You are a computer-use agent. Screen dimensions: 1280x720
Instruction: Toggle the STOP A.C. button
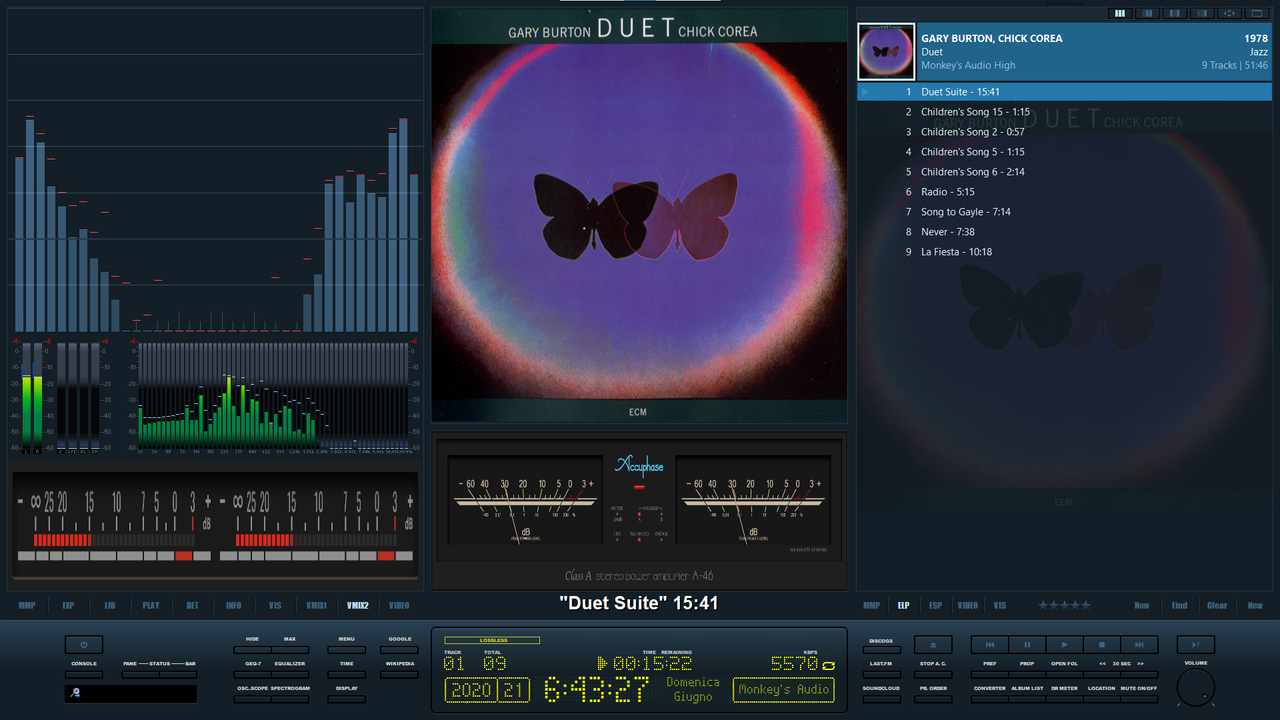pyautogui.click(x=933, y=675)
